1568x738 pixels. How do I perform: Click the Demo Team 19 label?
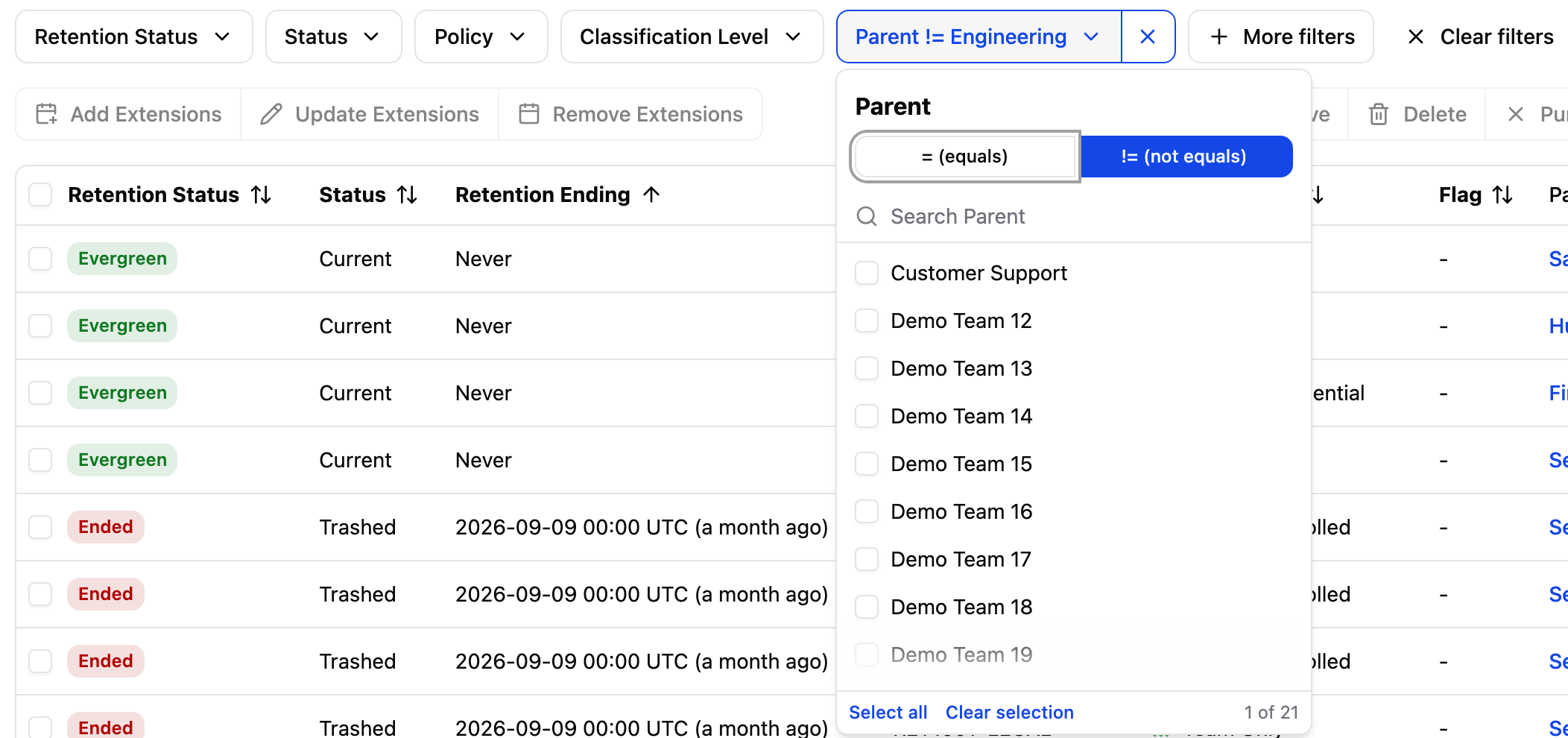961,655
